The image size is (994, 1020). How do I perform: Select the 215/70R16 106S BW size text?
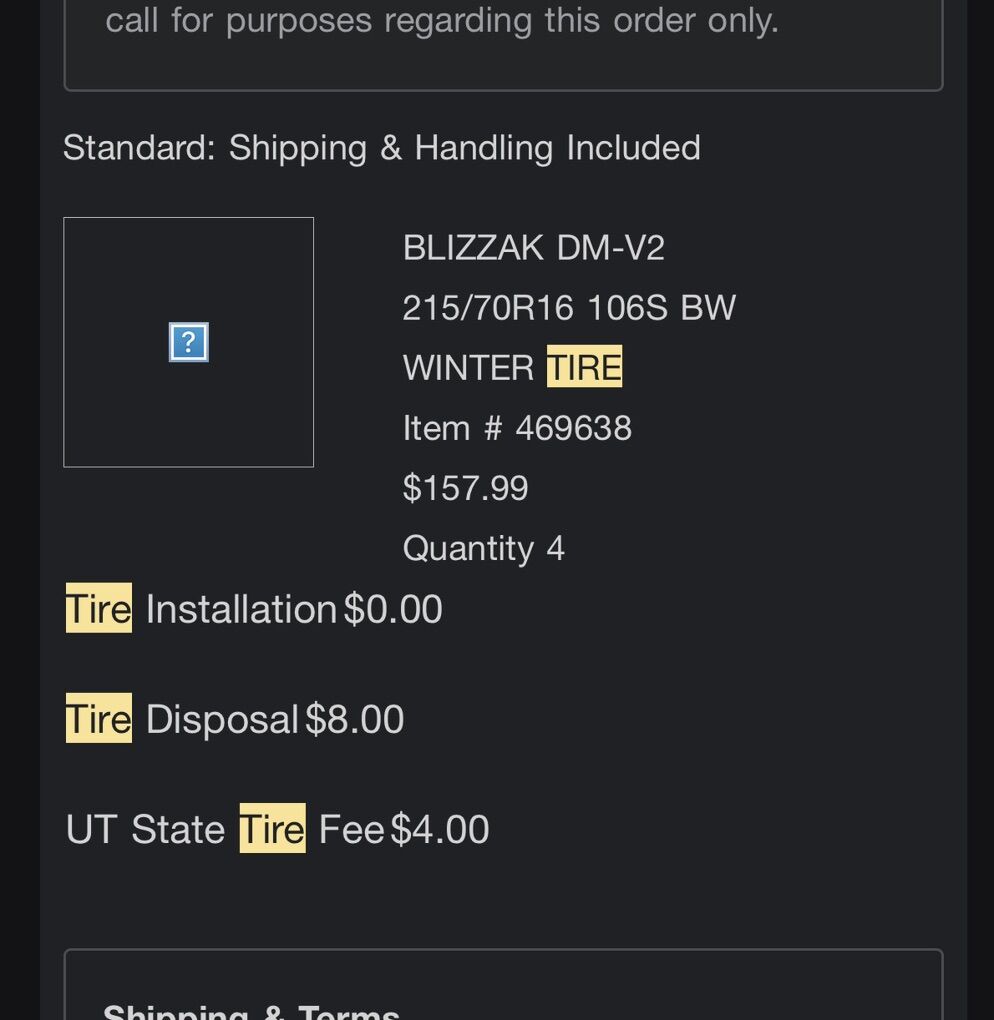coord(568,308)
